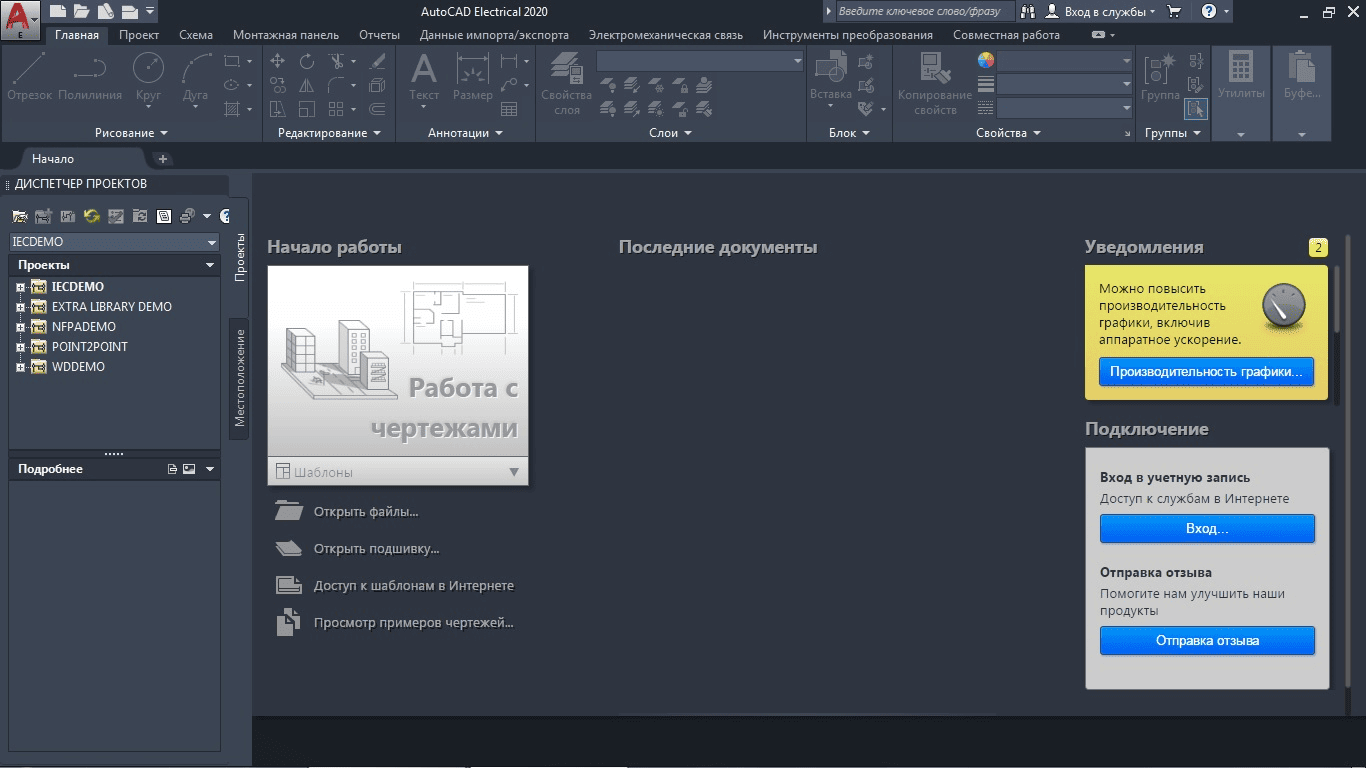Click the refresh icon in project manager toolbar

pyautogui.click(x=92, y=215)
